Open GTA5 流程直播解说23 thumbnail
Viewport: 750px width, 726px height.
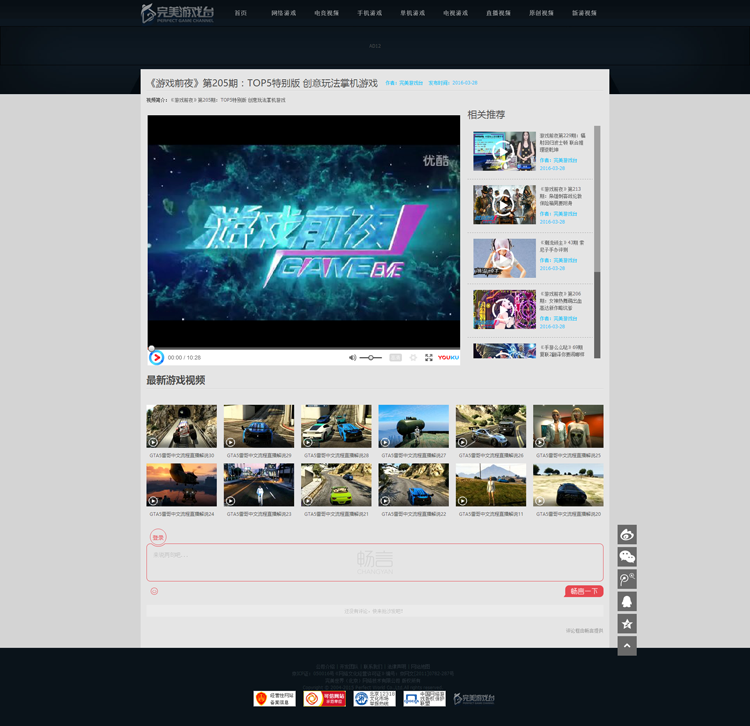259,484
